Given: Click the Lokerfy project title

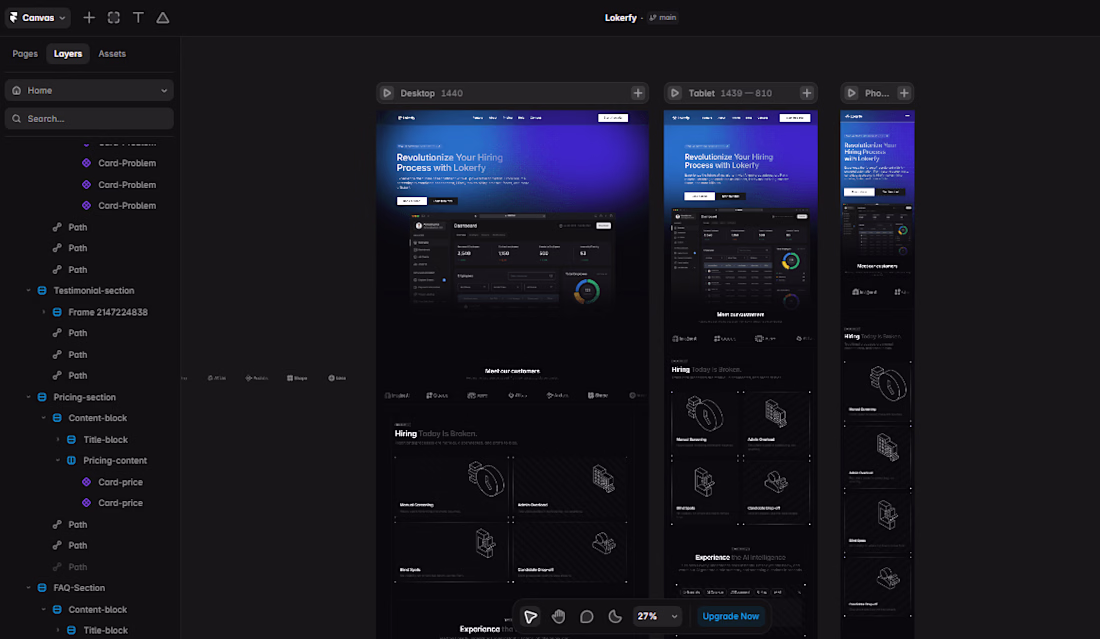Looking at the screenshot, I should (x=620, y=18).
